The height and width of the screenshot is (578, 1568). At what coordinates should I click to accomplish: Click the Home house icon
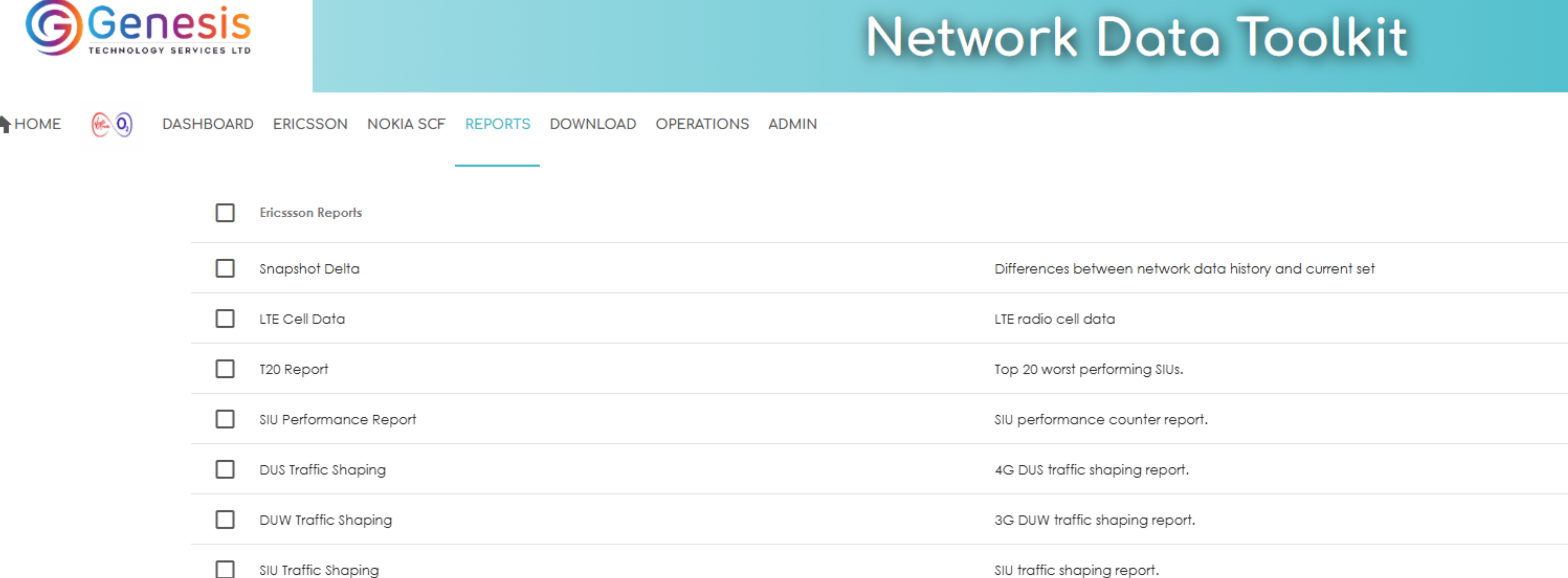click(6, 124)
